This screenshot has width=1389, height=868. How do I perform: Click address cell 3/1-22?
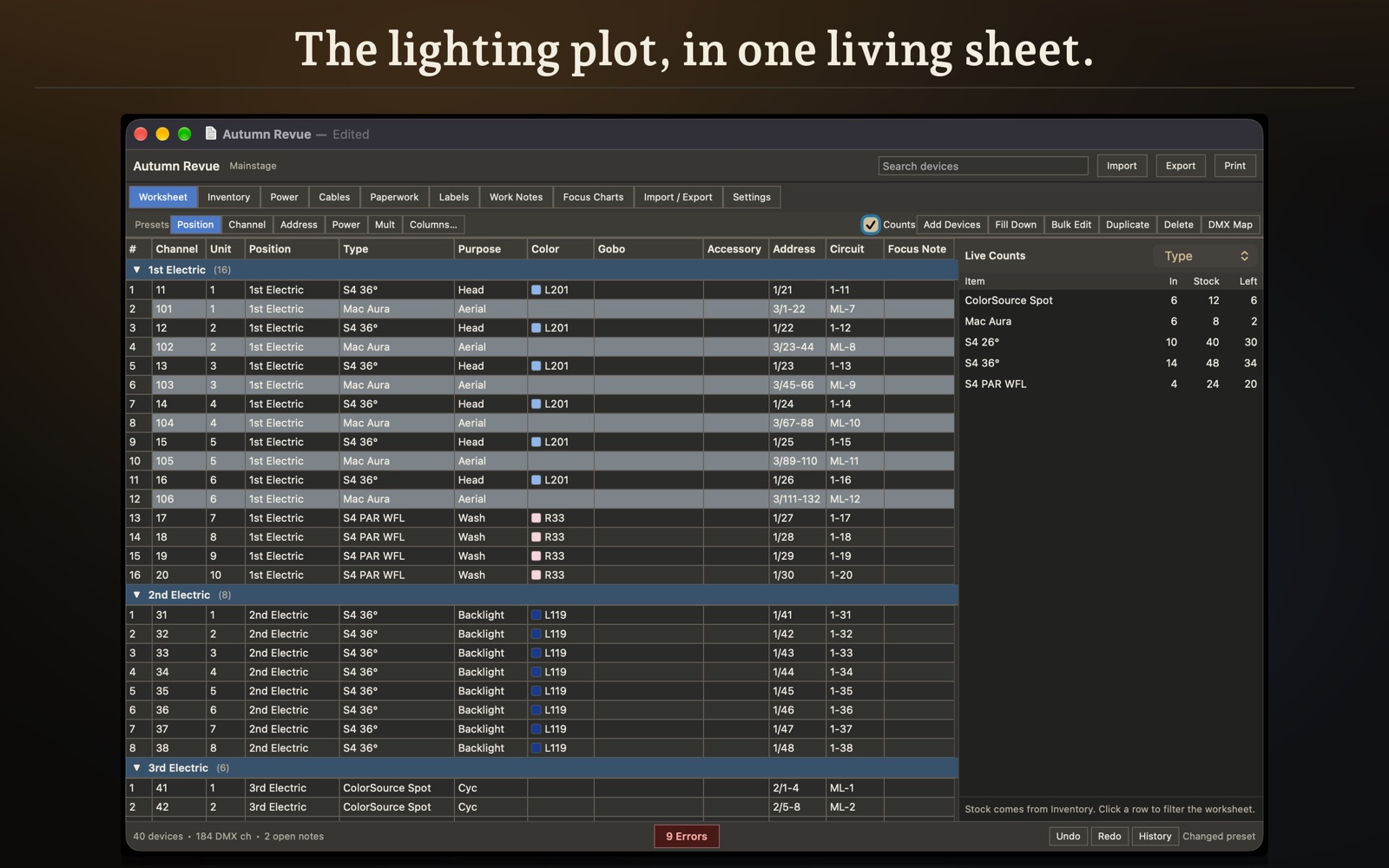[797, 309]
